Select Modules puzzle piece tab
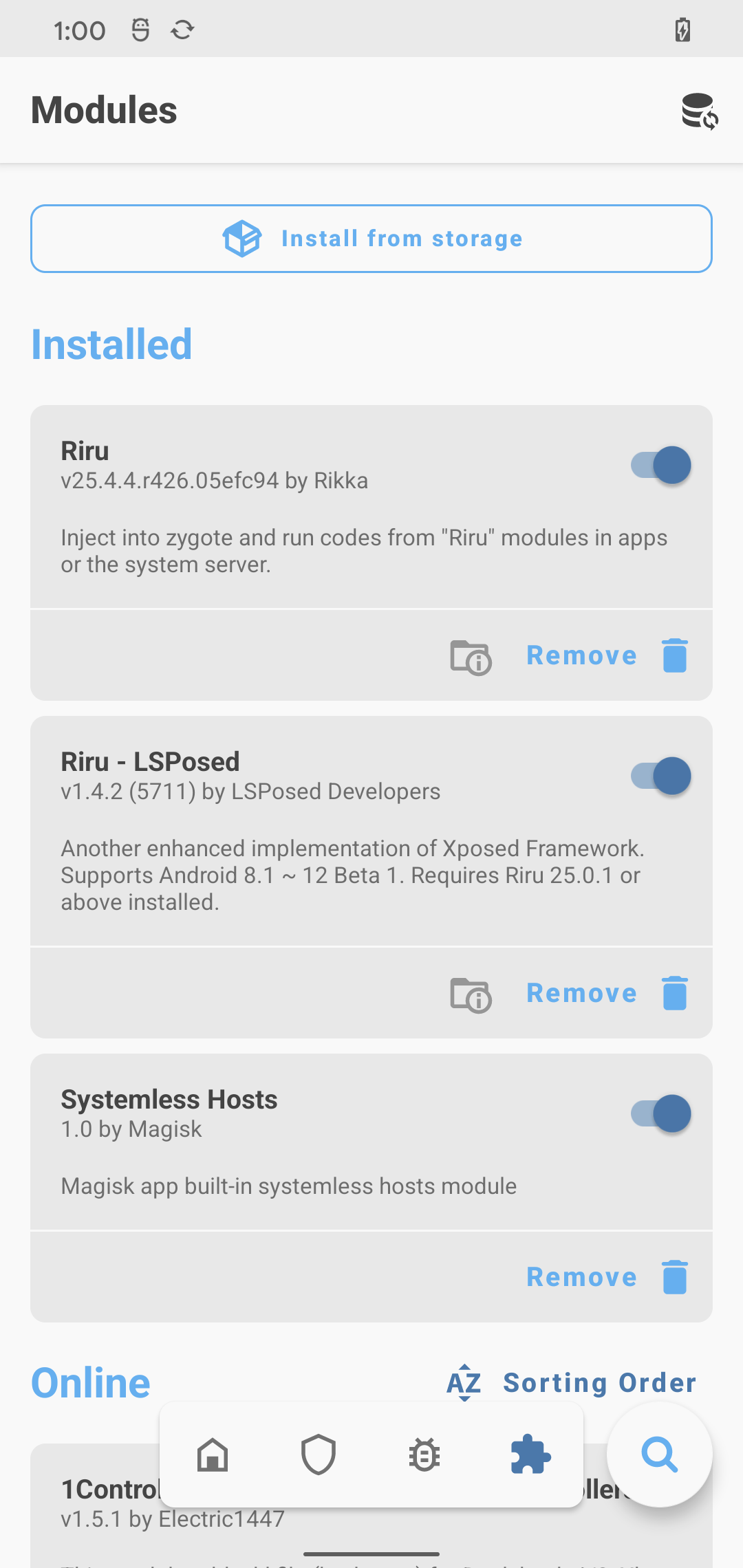Screen dimensions: 743x1568 tap(530, 1455)
